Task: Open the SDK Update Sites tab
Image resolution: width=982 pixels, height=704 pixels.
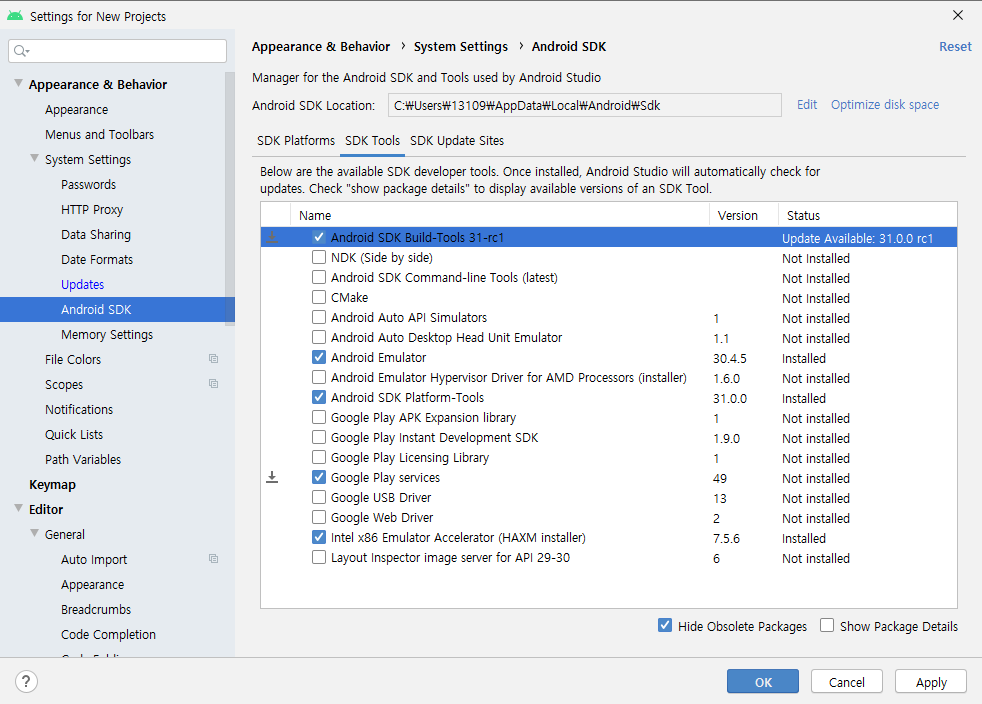Action: (x=457, y=141)
